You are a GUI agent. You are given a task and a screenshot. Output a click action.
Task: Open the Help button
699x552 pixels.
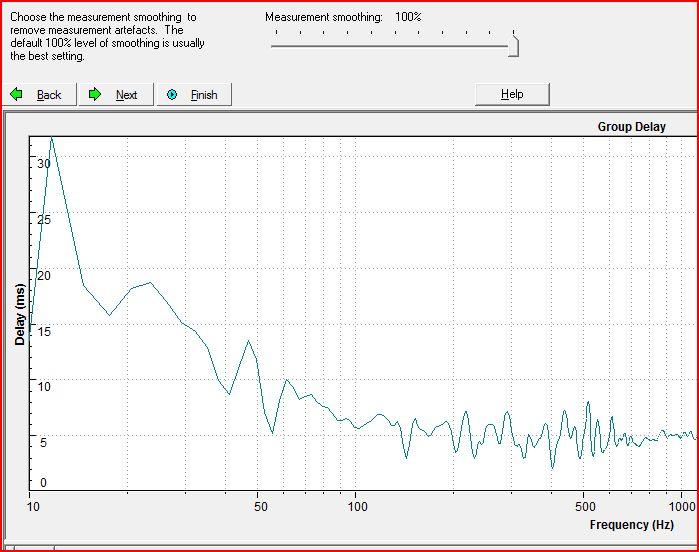click(512, 94)
